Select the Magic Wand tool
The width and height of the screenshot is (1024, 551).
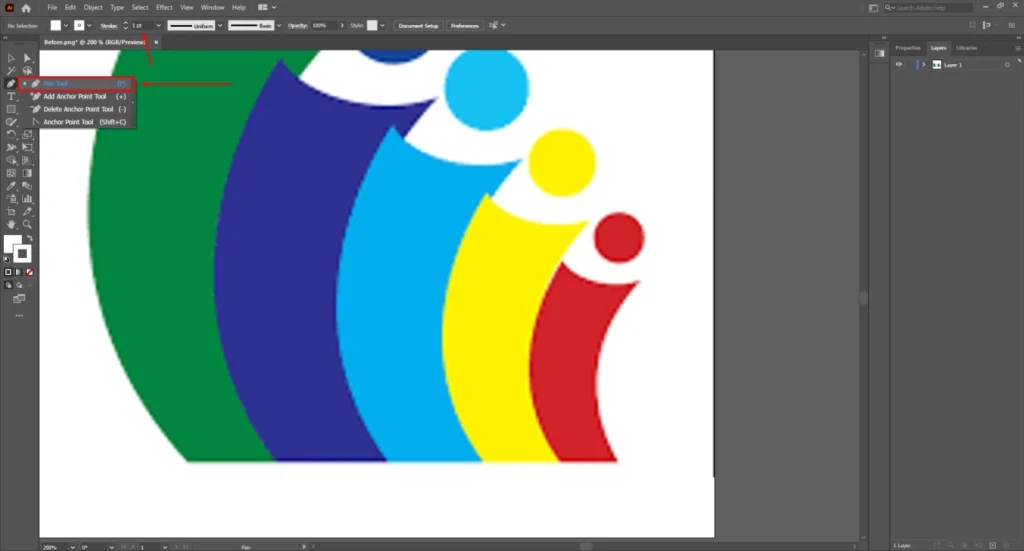pyautogui.click(x=11, y=71)
